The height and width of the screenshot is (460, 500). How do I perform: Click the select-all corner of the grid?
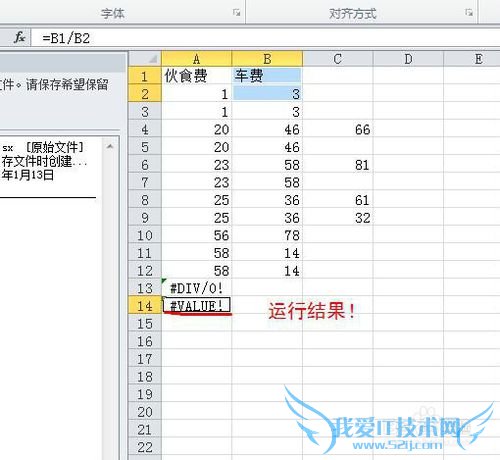tap(145, 59)
